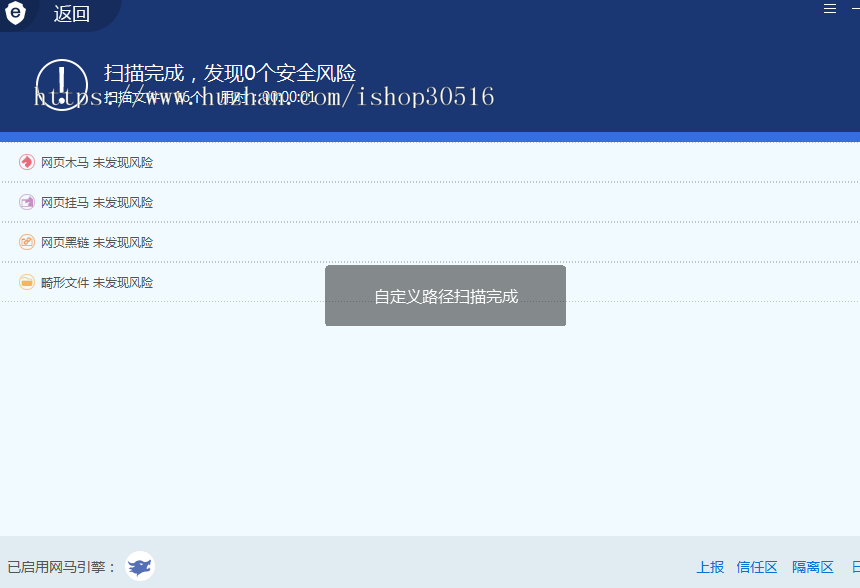Click the minimize window control
Viewport: 860px width, 588px height.
coord(855,8)
